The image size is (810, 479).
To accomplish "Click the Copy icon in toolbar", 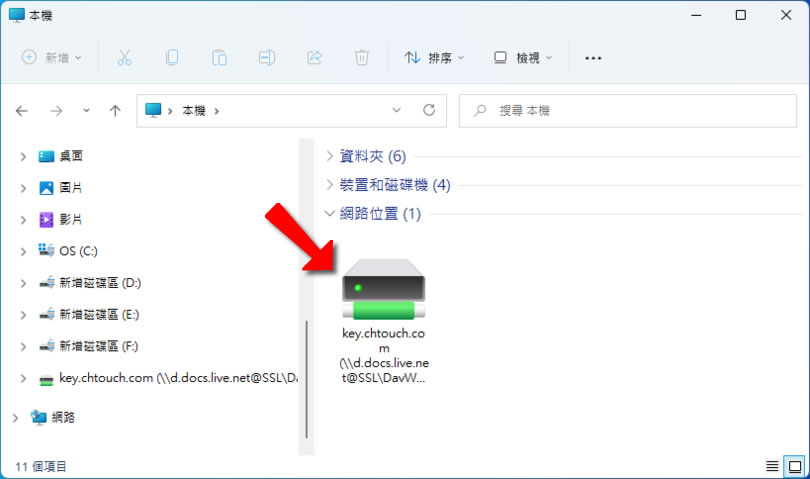I will (172, 57).
